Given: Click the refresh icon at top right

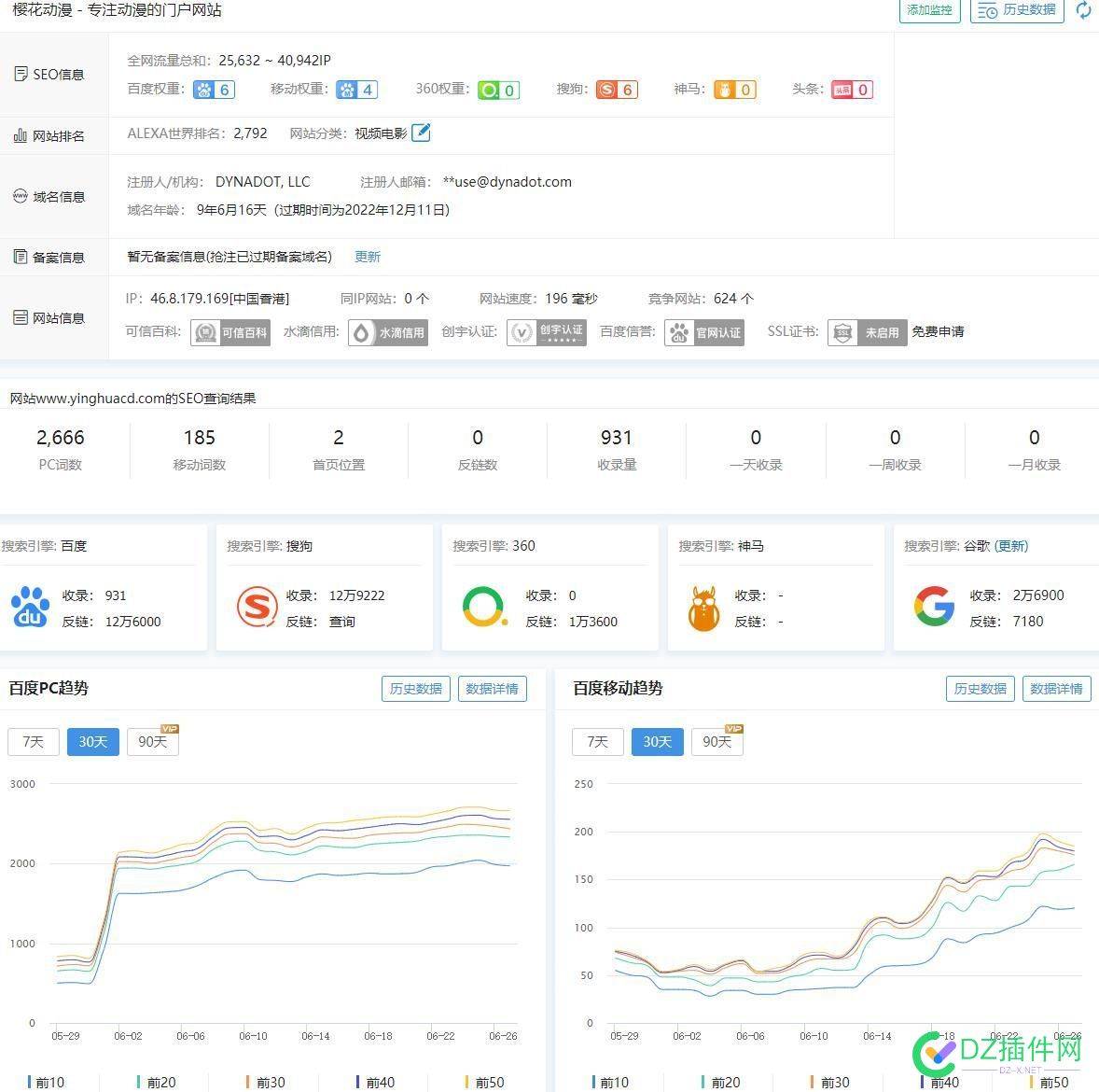Looking at the screenshot, I should pos(1083,10).
